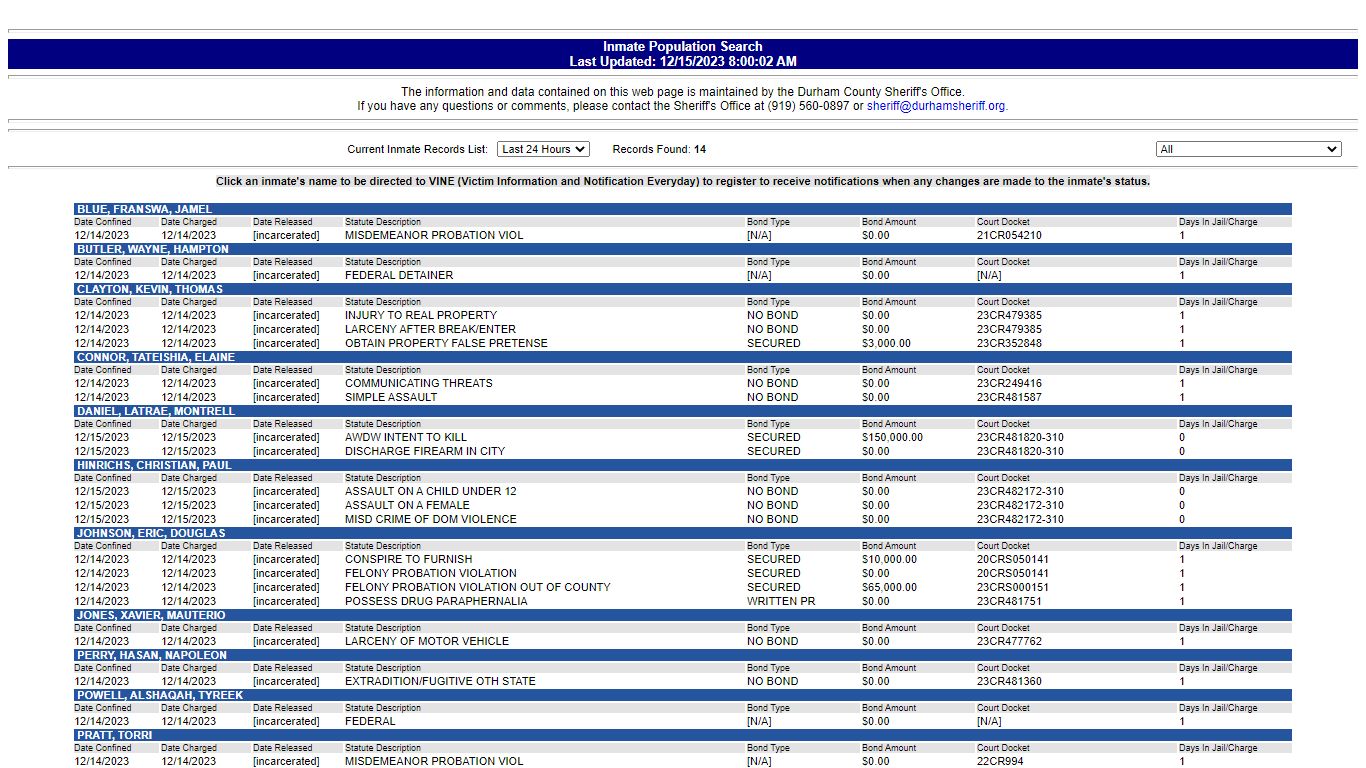
Task: Select docket number 23CR477762
Action: [x=1009, y=641]
